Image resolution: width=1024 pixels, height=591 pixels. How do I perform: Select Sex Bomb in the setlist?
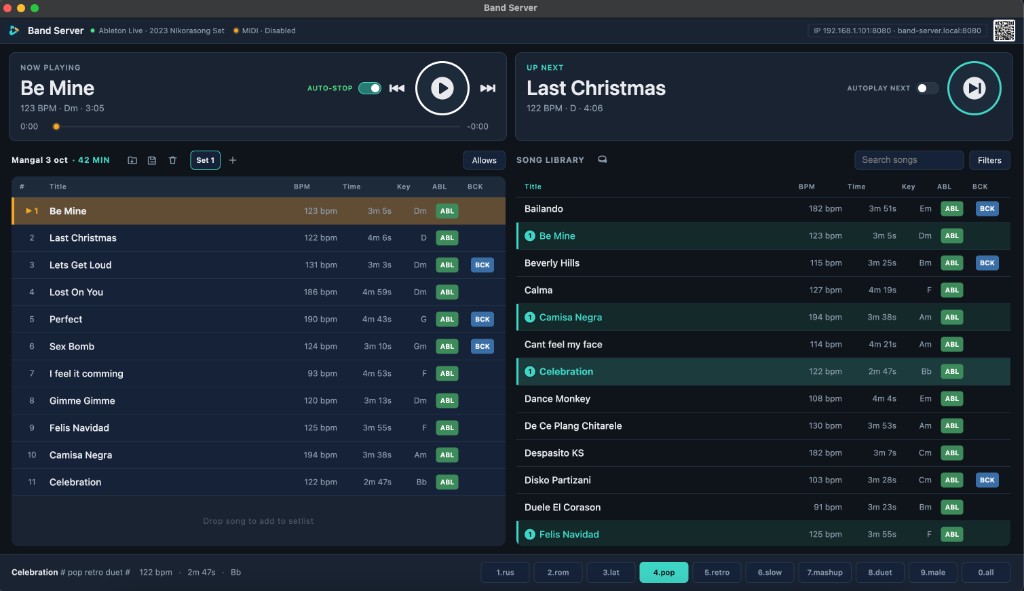point(259,346)
